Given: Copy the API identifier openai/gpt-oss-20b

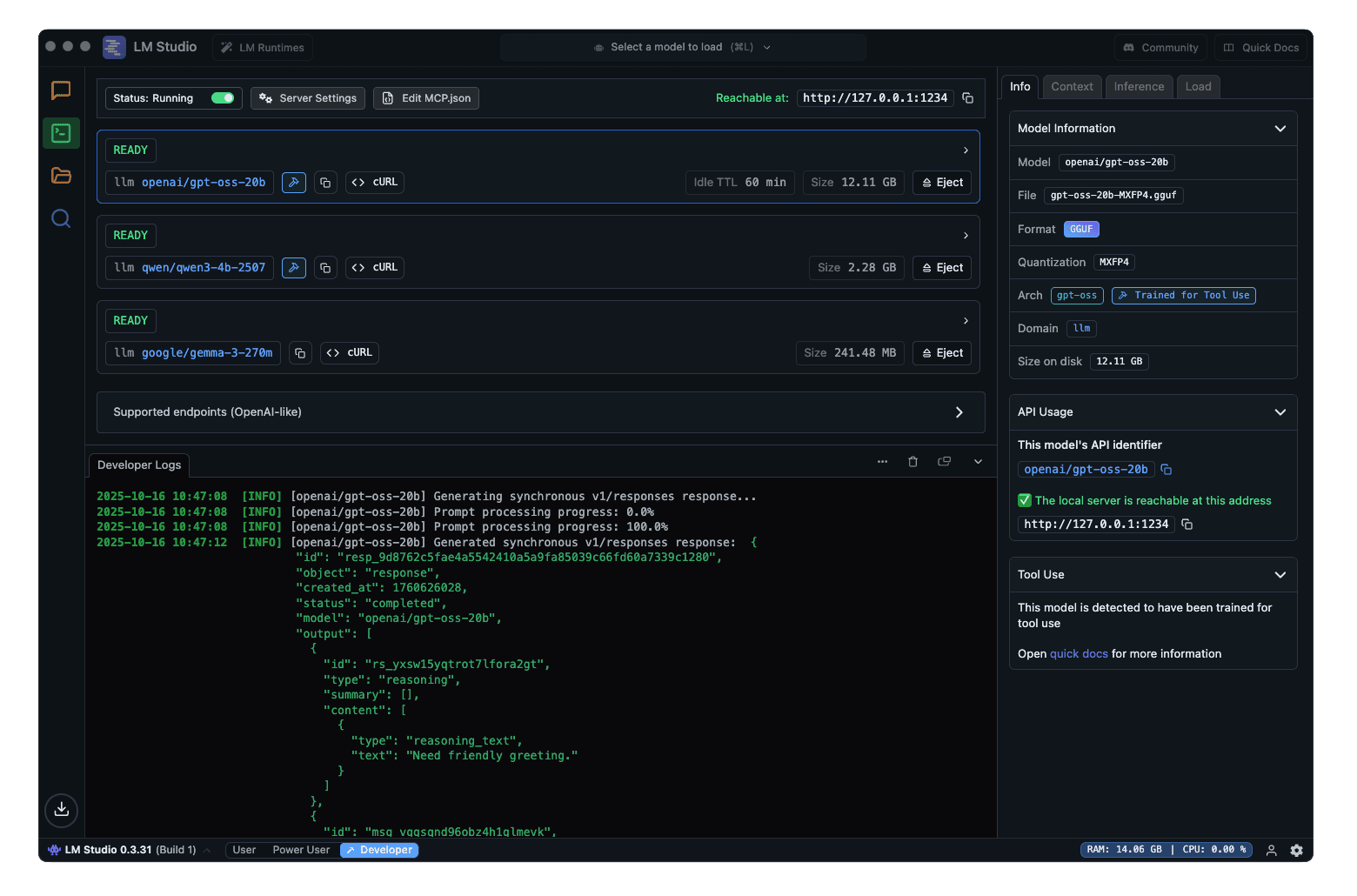Looking at the screenshot, I should 1166,470.
